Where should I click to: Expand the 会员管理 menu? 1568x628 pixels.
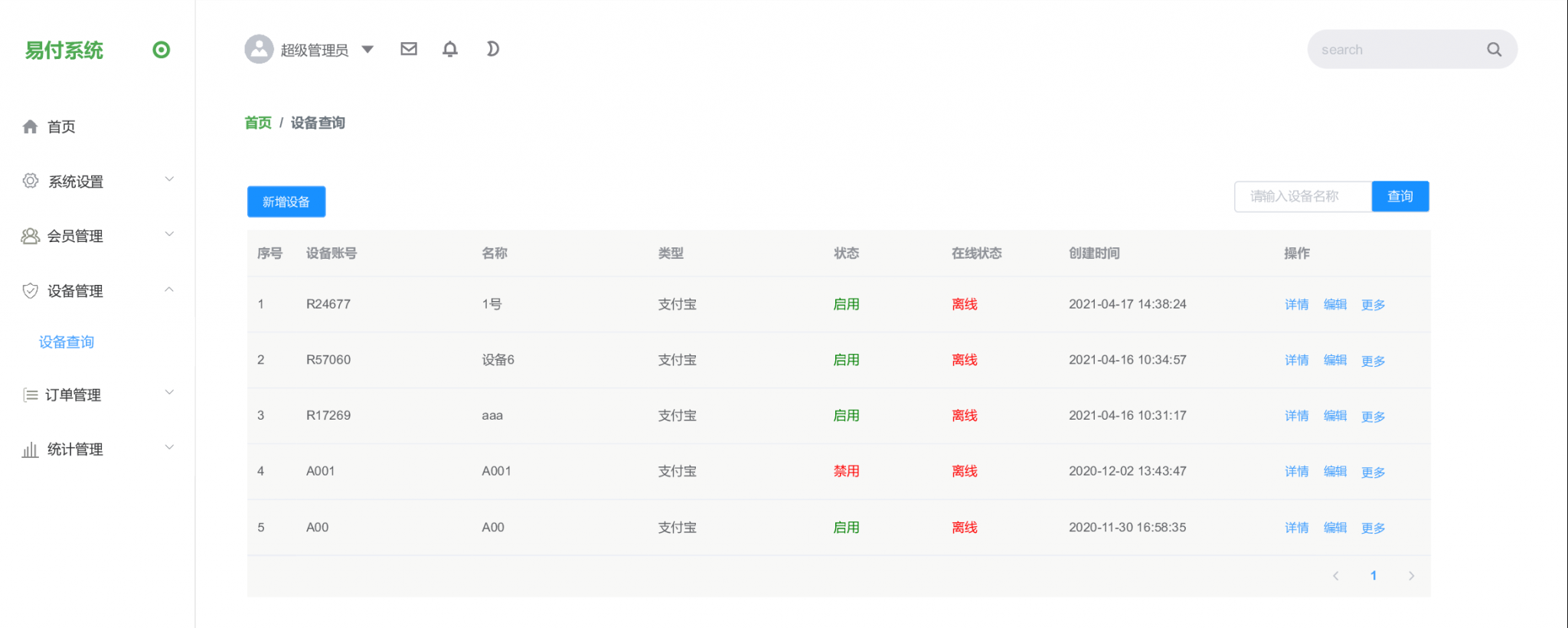coord(75,236)
